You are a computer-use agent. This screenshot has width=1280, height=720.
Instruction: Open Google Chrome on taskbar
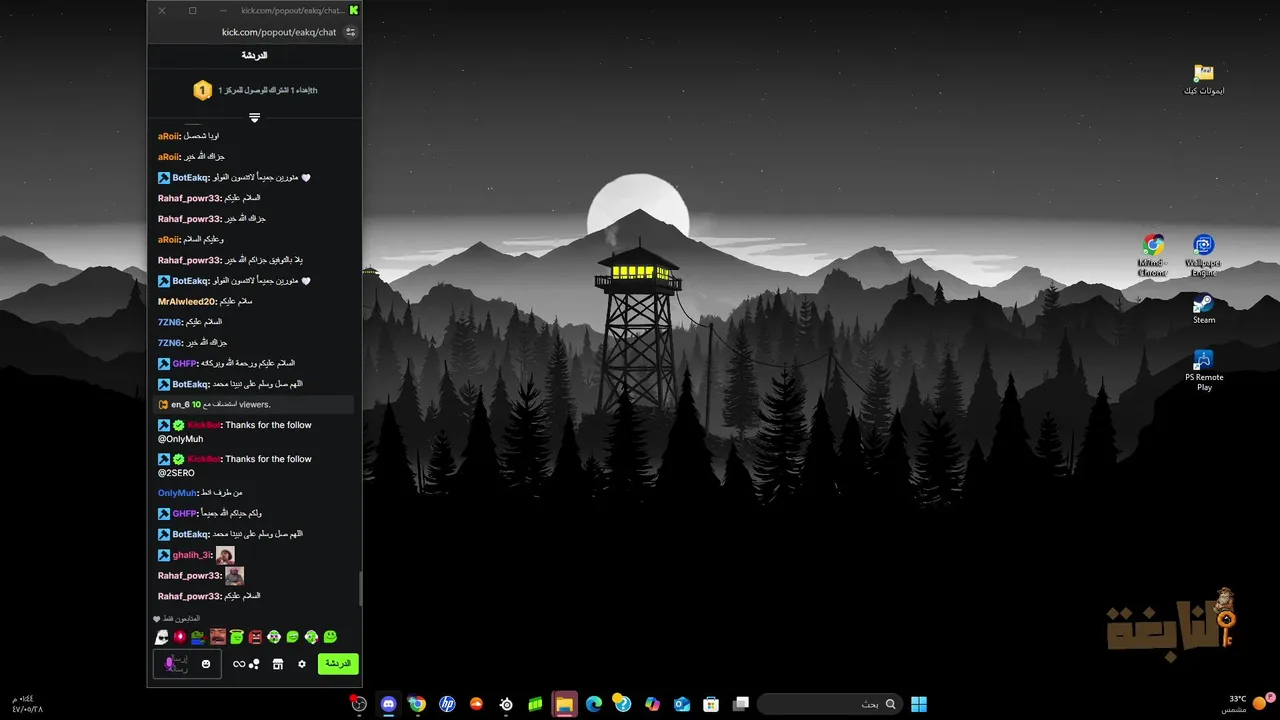(417, 704)
